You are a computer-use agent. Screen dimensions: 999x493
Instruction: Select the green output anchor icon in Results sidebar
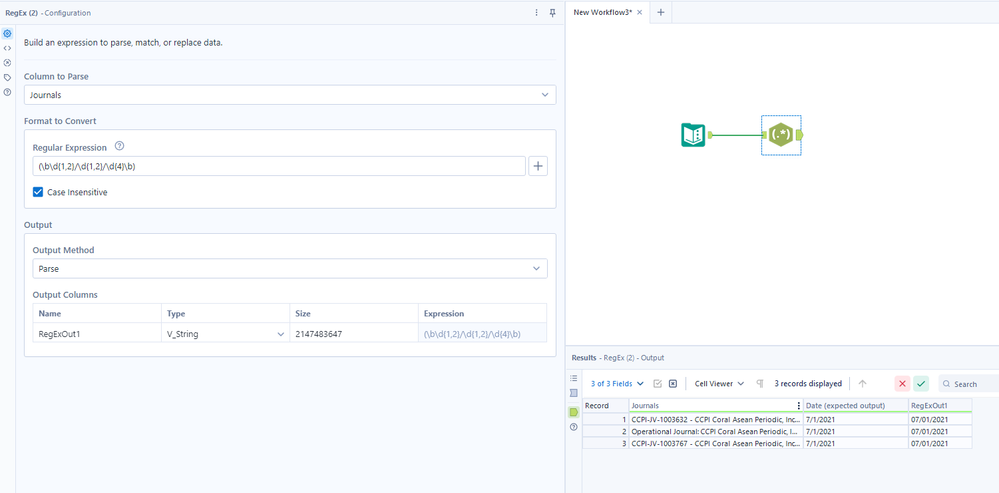(573, 412)
